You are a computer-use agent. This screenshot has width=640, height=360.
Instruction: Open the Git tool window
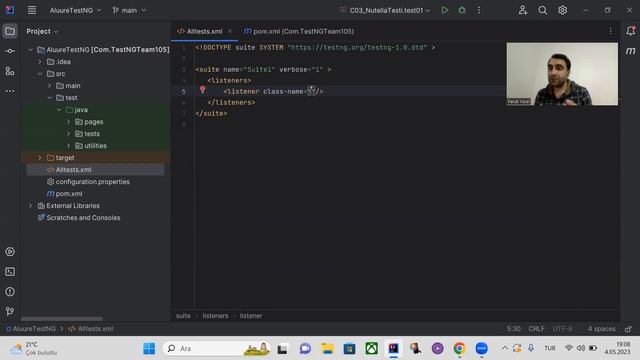coord(10,311)
